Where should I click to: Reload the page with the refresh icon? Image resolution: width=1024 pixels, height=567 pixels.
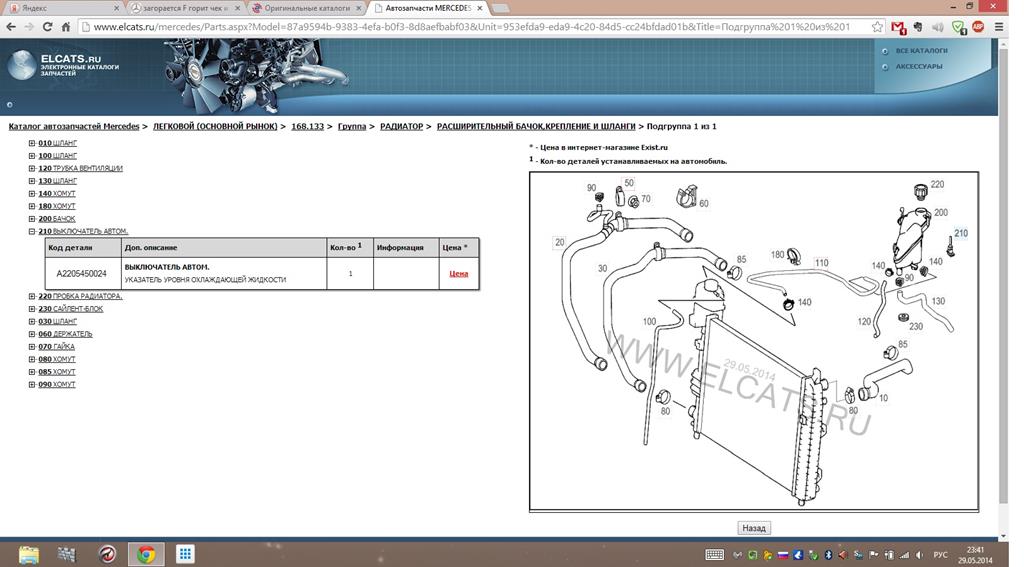pos(47,27)
